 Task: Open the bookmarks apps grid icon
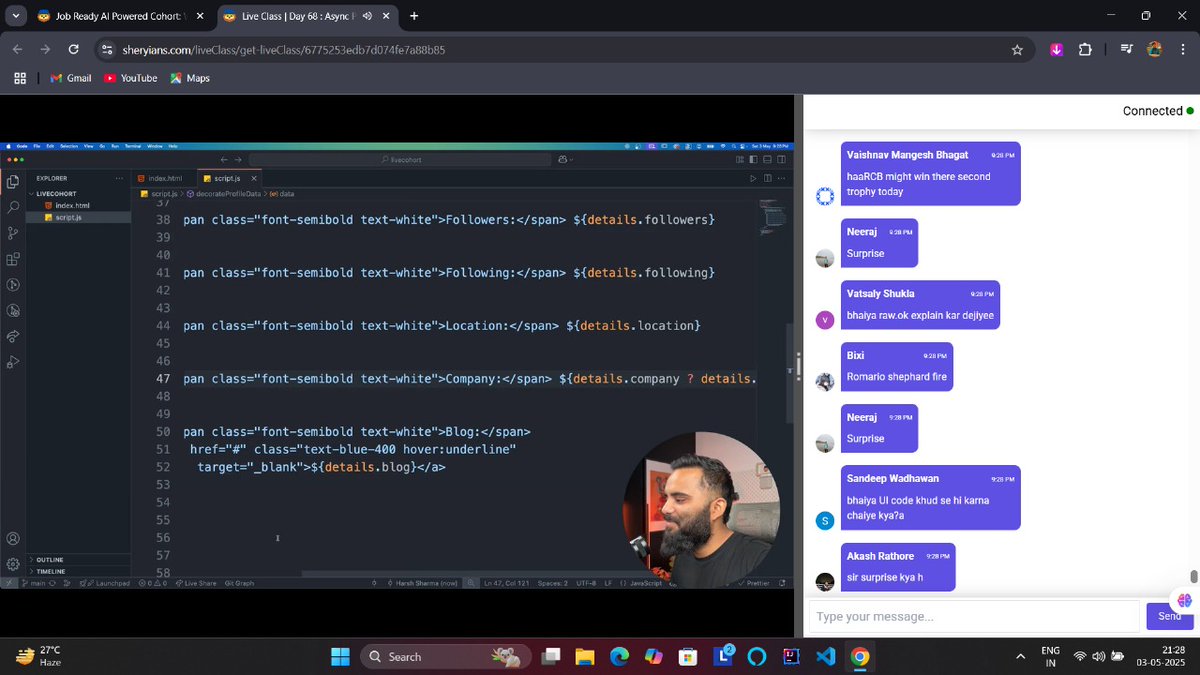pyautogui.click(x=19, y=78)
